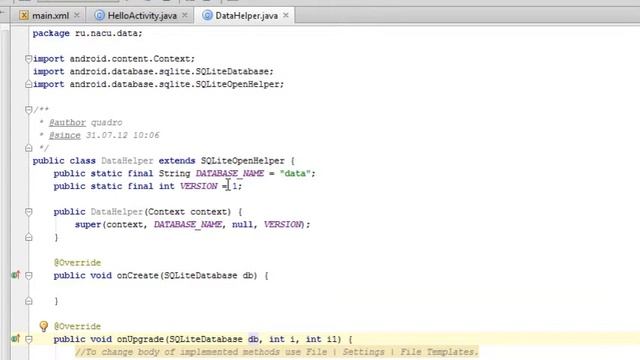Click the VERSION constant declaration

pos(198,186)
